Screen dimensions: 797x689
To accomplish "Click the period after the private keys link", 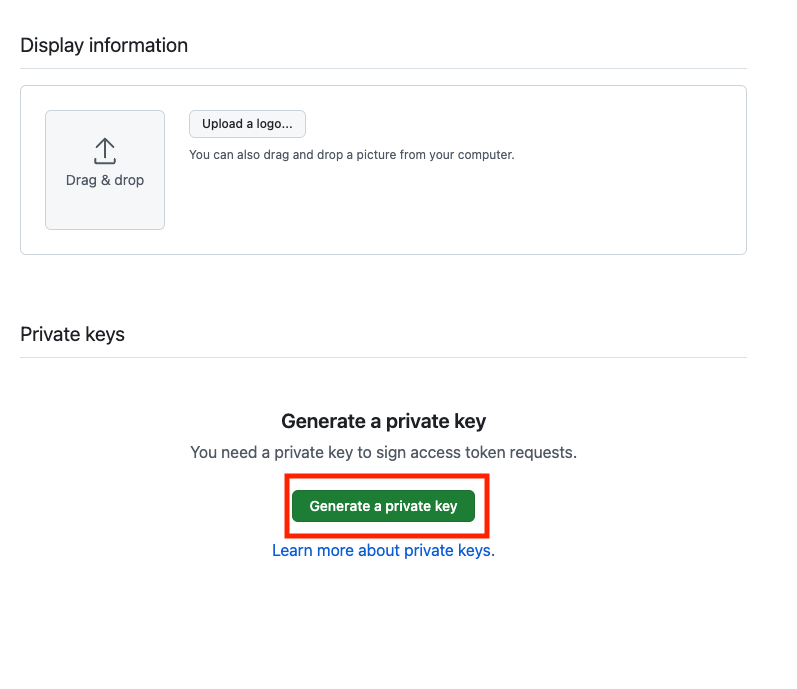I will click(493, 551).
